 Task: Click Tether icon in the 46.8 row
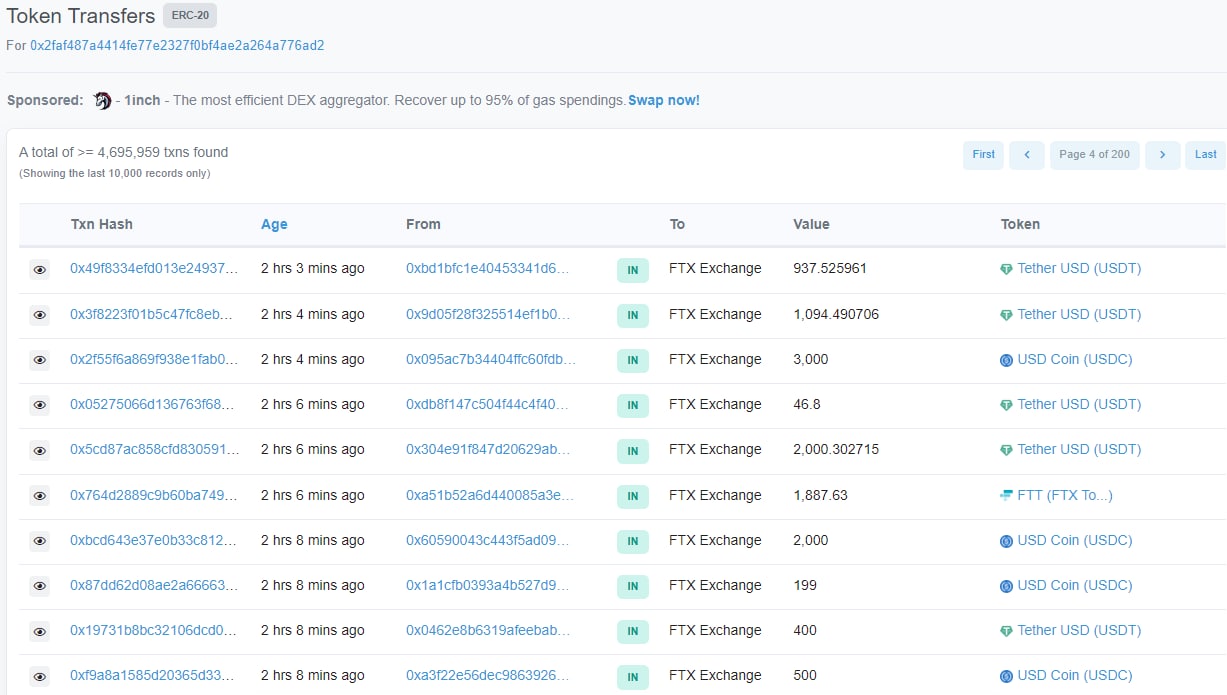click(1007, 405)
